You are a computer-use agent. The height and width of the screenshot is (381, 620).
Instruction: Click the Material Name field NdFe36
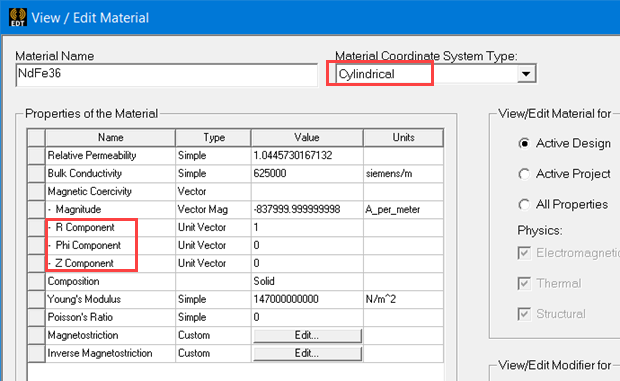[166, 75]
